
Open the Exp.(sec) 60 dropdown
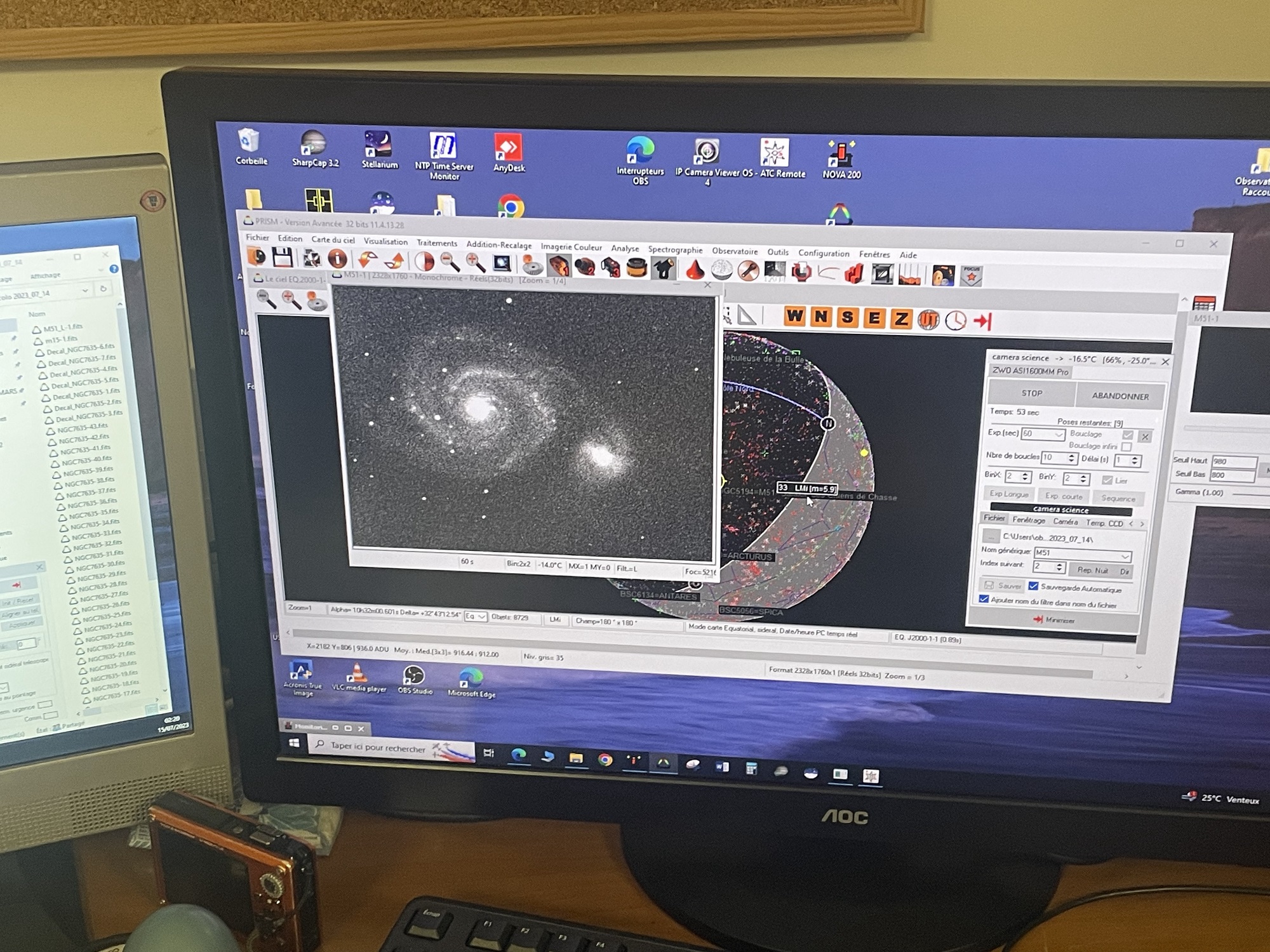point(1043,434)
